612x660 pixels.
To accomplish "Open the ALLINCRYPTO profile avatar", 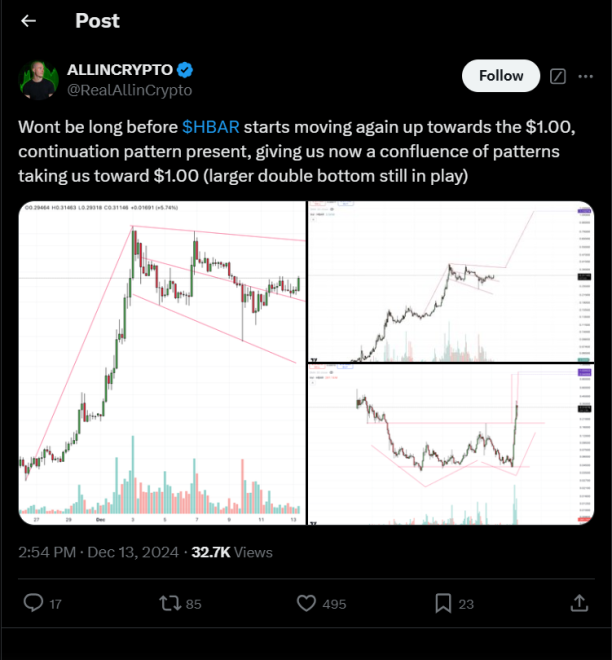I will 38,80.
